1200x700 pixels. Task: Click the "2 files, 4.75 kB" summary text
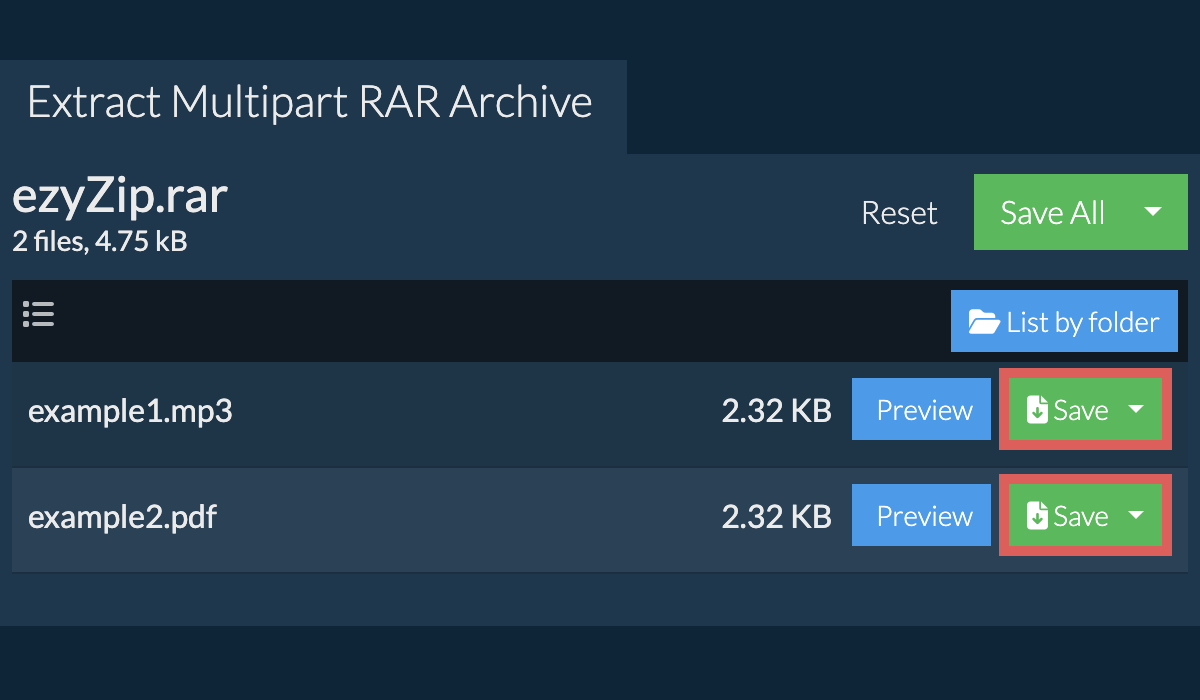pos(99,241)
